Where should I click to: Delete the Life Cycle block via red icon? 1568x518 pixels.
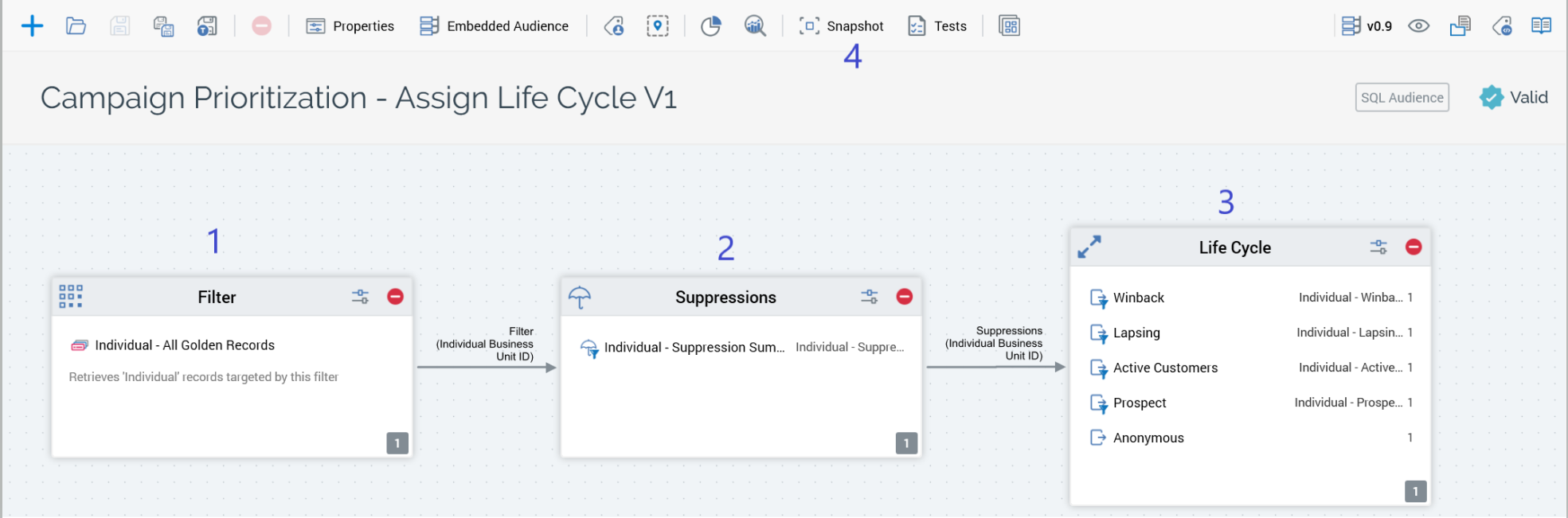(x=1414, y=247)
